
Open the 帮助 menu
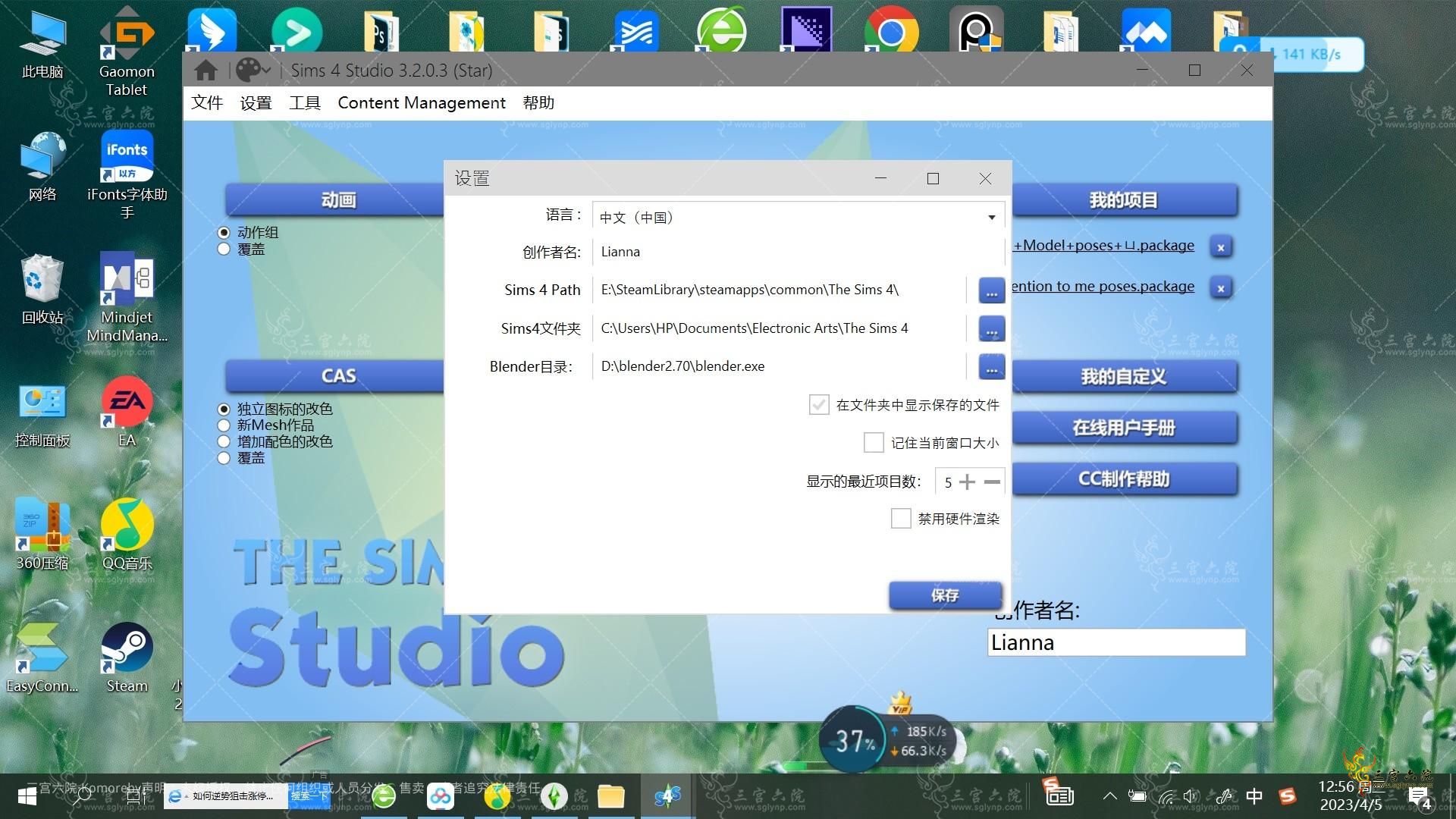point(538,102)
